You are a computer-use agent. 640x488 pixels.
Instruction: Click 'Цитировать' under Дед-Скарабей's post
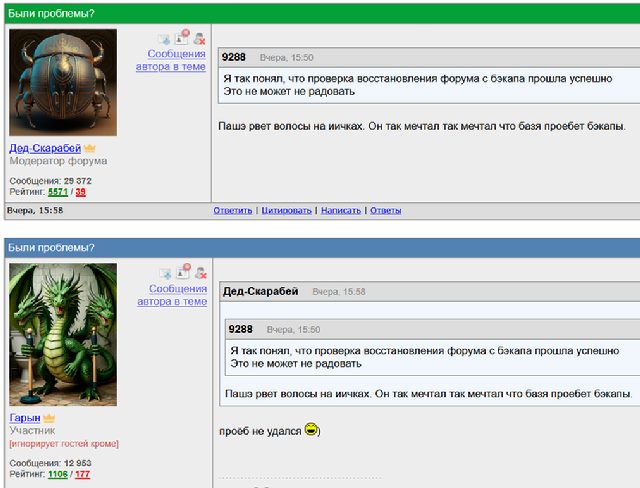287,211
